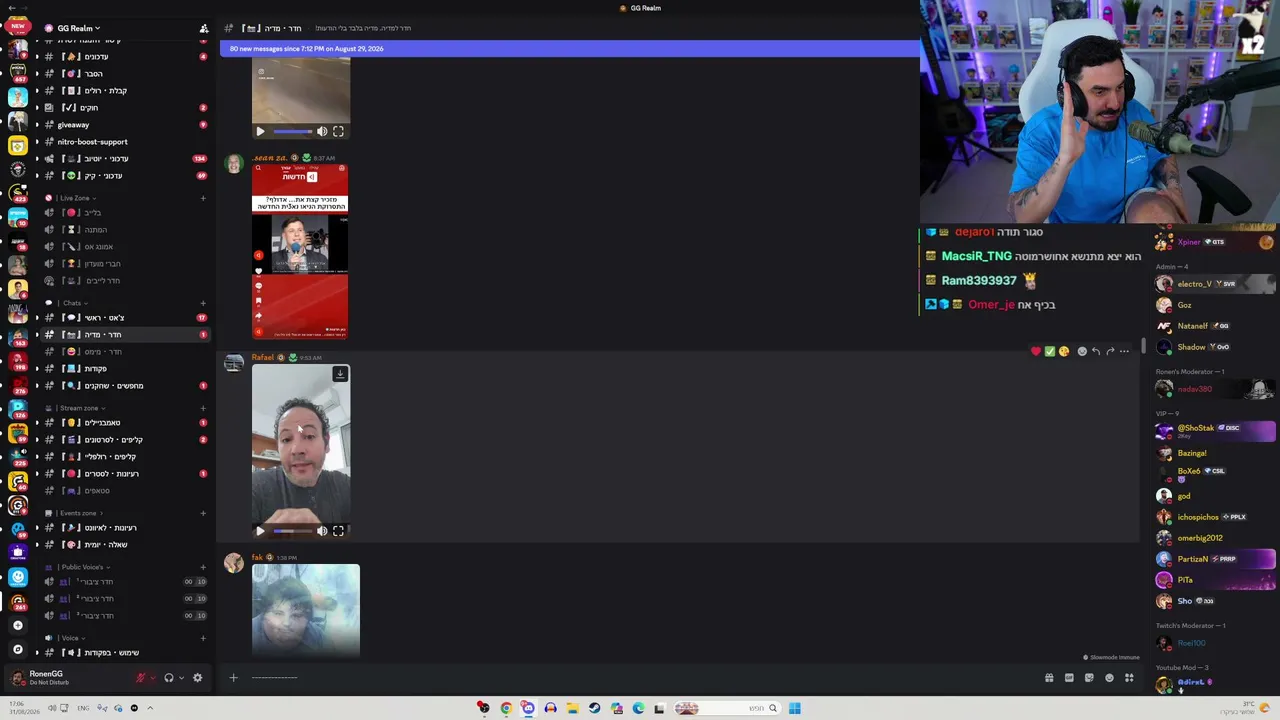Click the reply arrow on Rafael's message
This screenshot has height=720, width=1280.
[1096, 351]
